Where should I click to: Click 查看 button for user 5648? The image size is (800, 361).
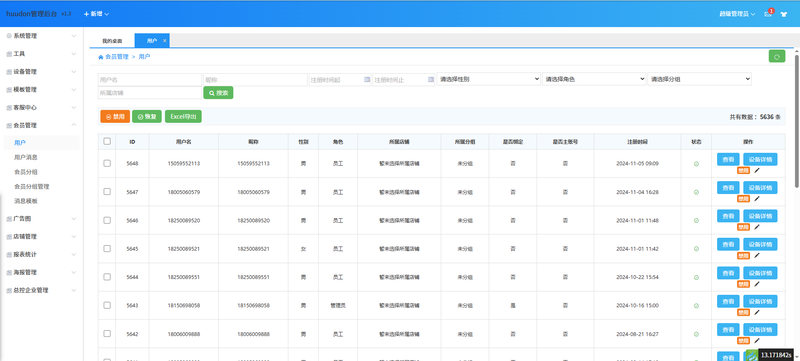728,159
